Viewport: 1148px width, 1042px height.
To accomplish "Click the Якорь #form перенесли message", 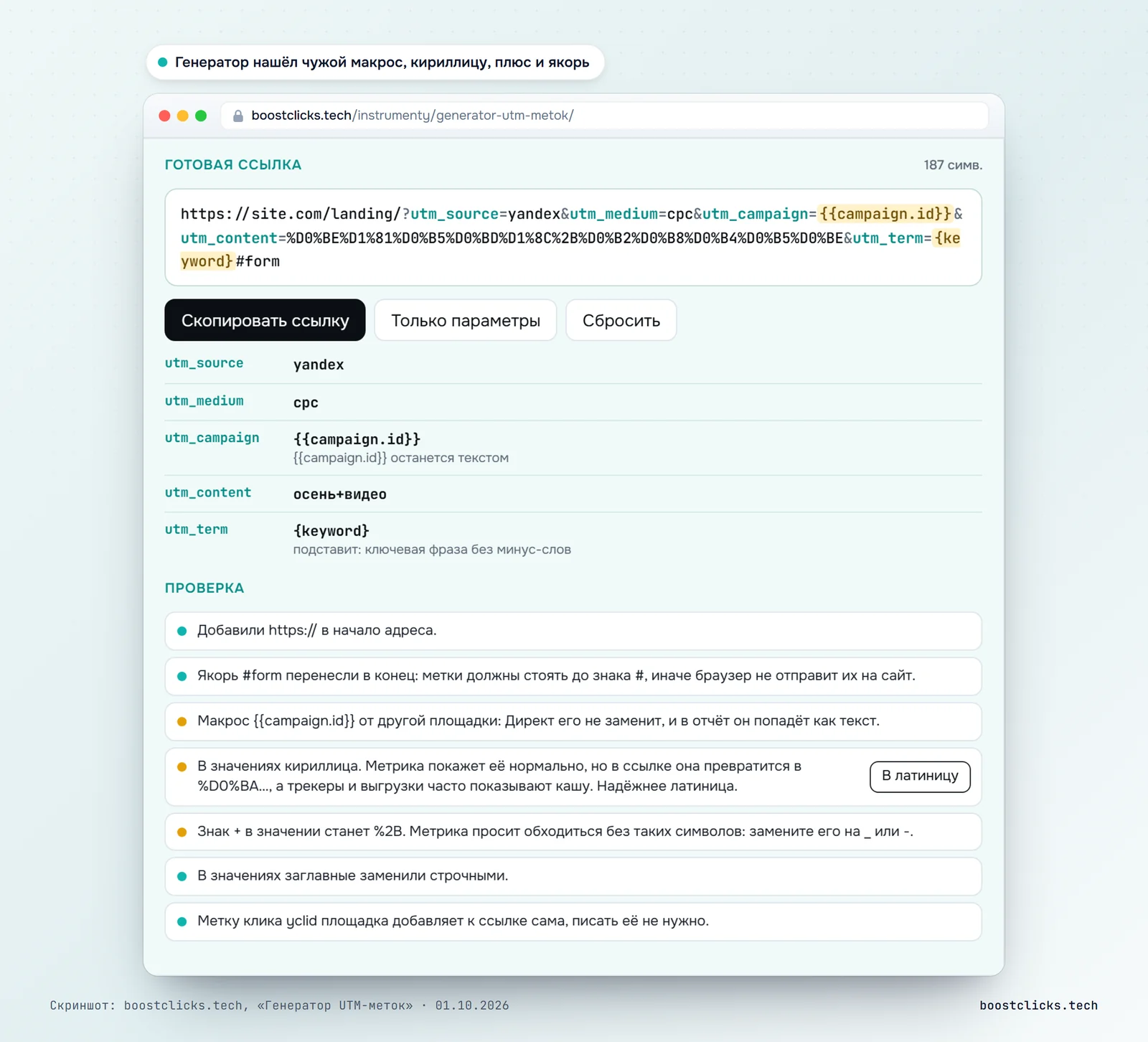I will pyautogui.click(x=573, y=676).
